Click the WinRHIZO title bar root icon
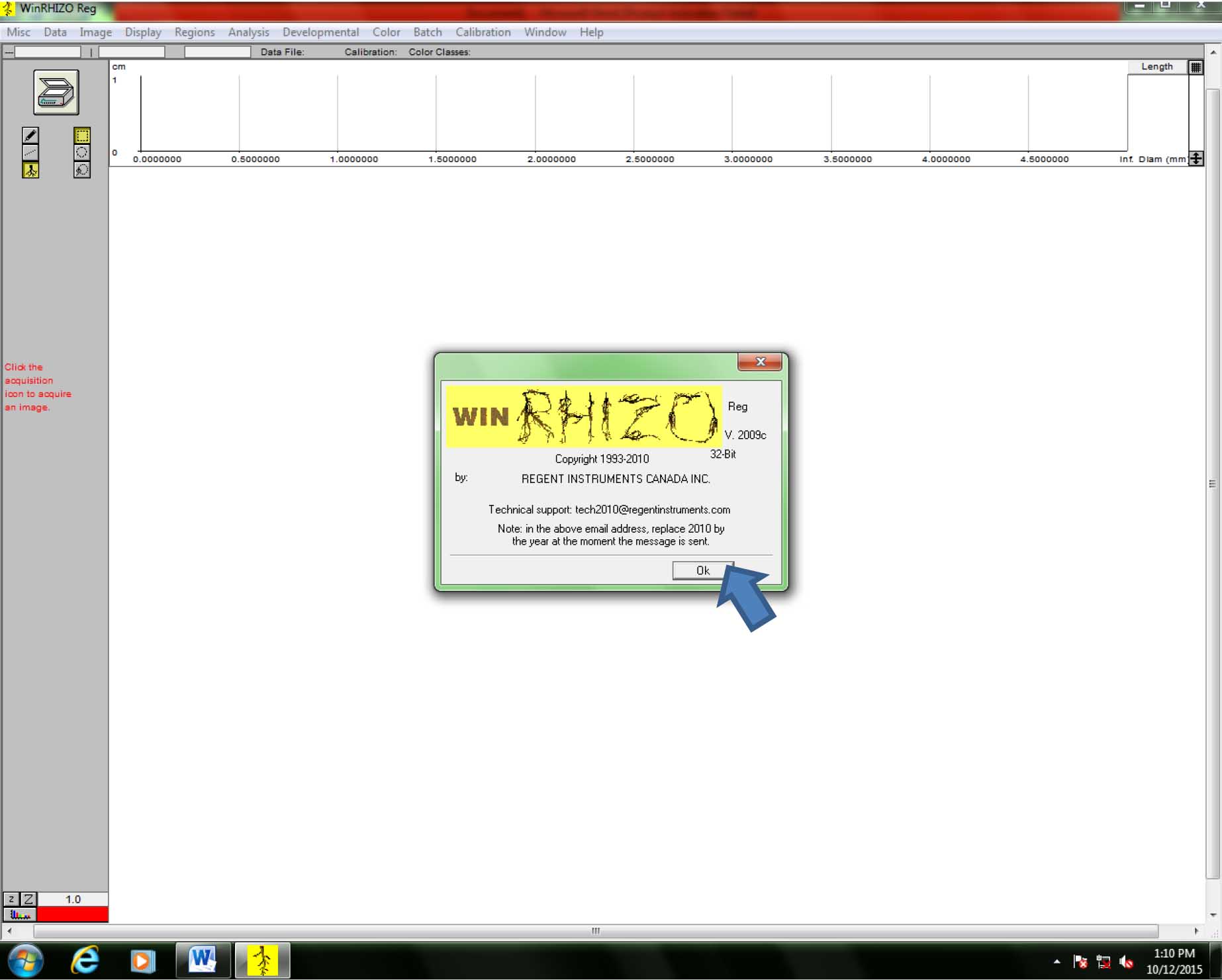The height and width of the screenshot is (980, 1222). click(8, 9)
